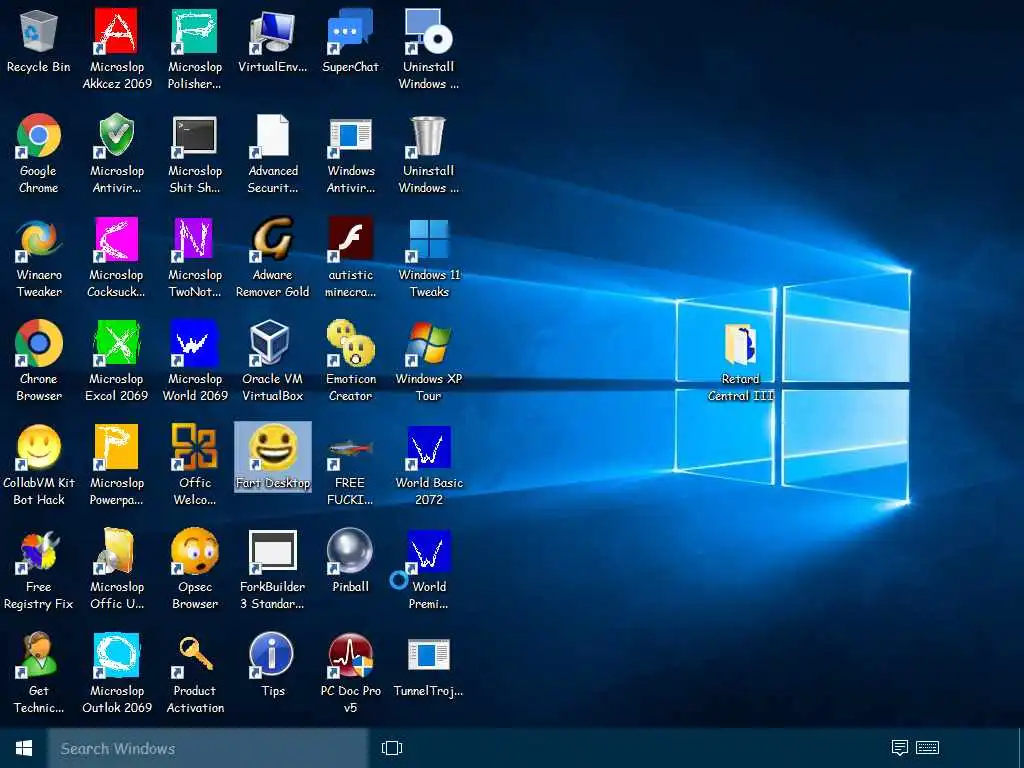Open the Free Registry Fix shortcut

39,569
